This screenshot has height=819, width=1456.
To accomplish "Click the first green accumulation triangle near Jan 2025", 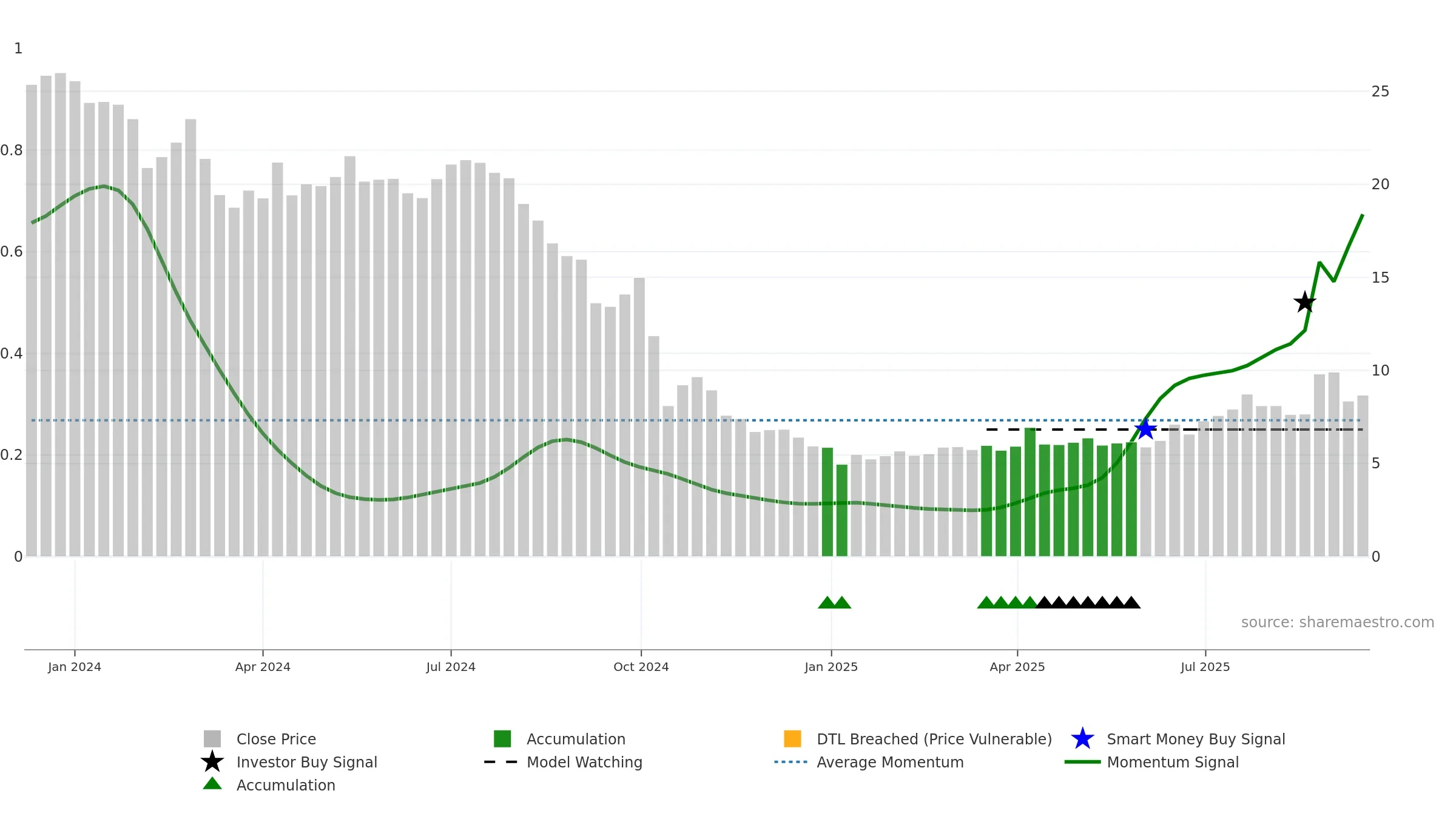I will 827,602.
